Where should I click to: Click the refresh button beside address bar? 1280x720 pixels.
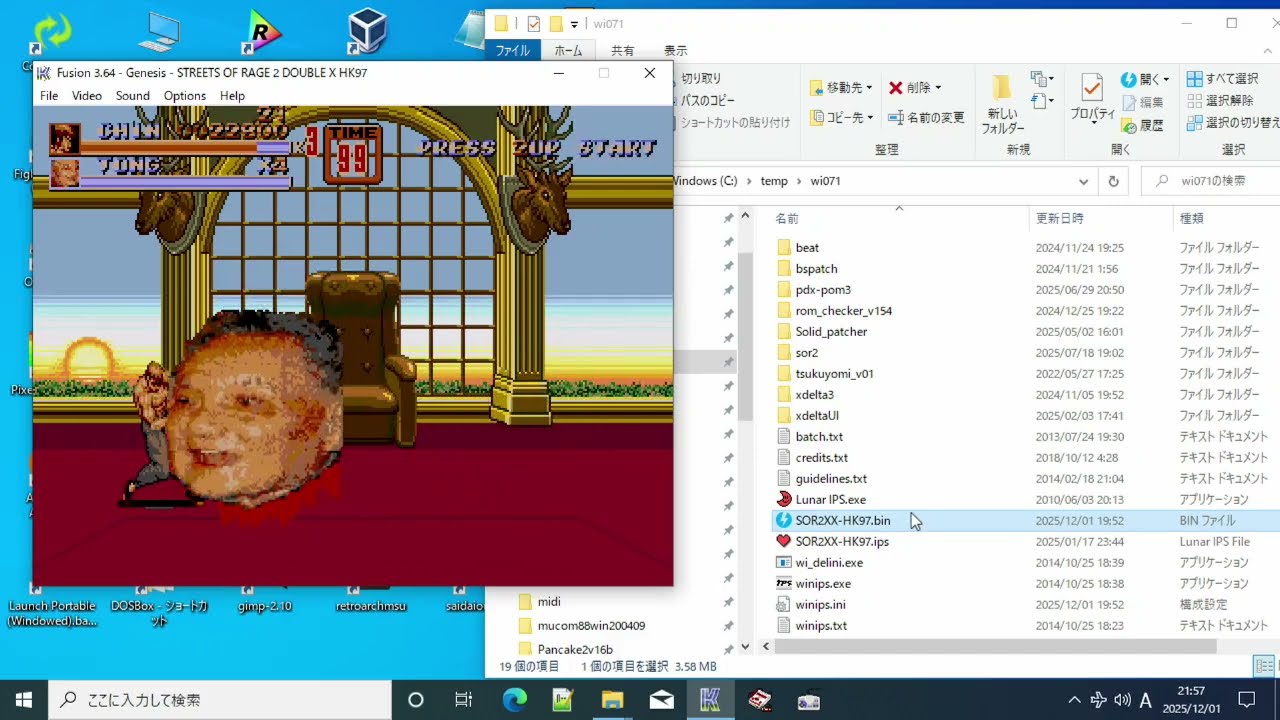click(1113, 182)
